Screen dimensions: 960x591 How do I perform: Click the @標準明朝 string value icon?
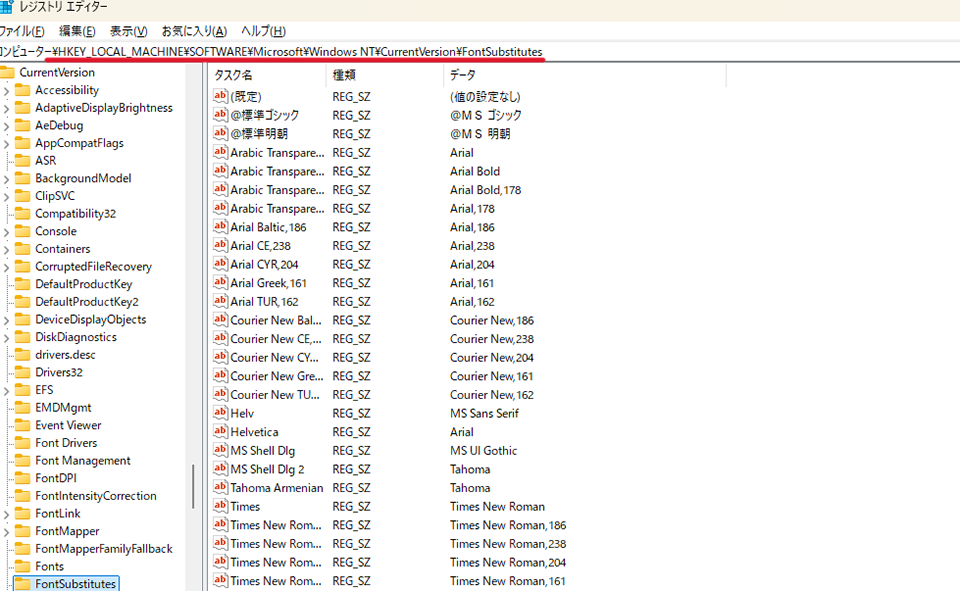click(220, 133)
